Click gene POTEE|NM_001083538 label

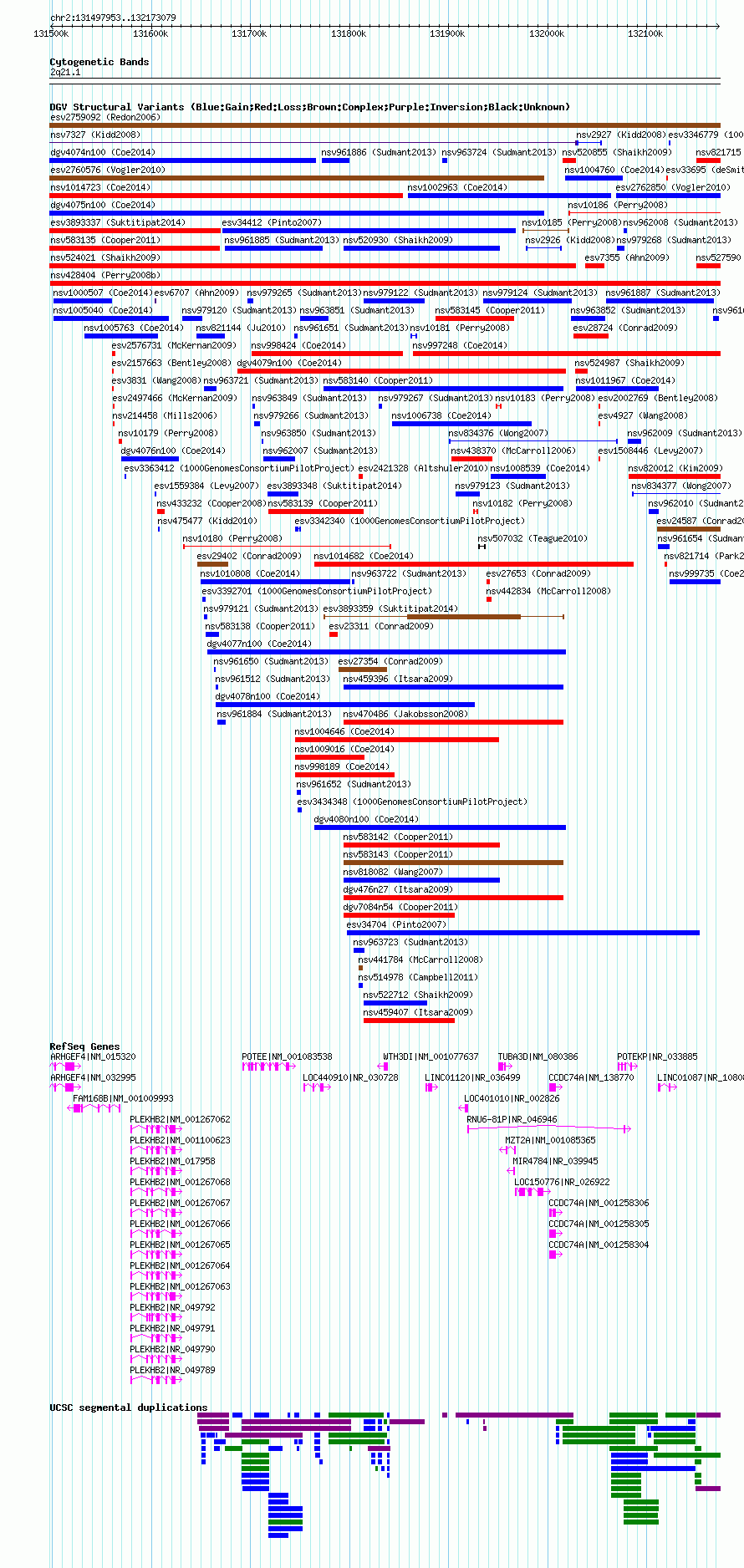pyautogui.click(x=287, y=1056)
